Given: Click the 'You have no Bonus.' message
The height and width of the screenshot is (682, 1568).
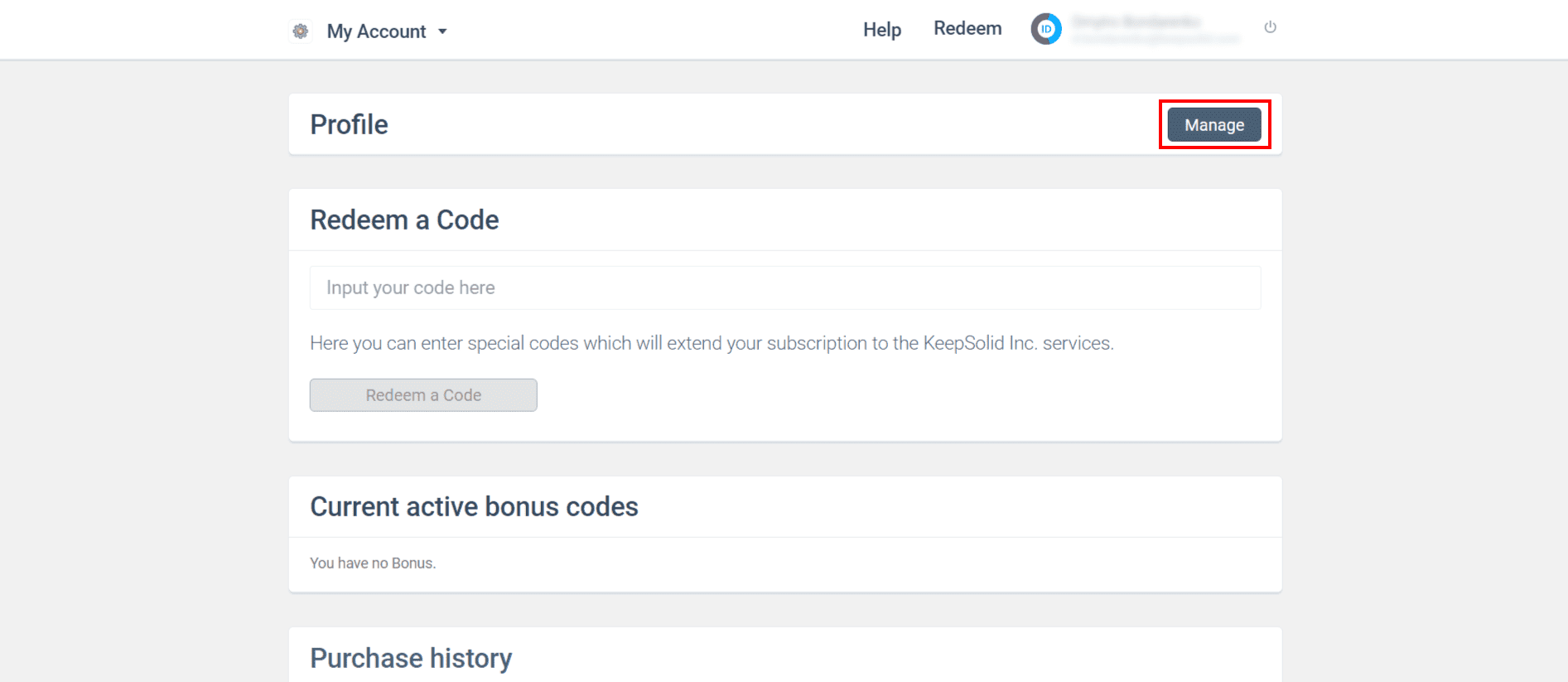Looking at the screenshot, I should [373, 563].
